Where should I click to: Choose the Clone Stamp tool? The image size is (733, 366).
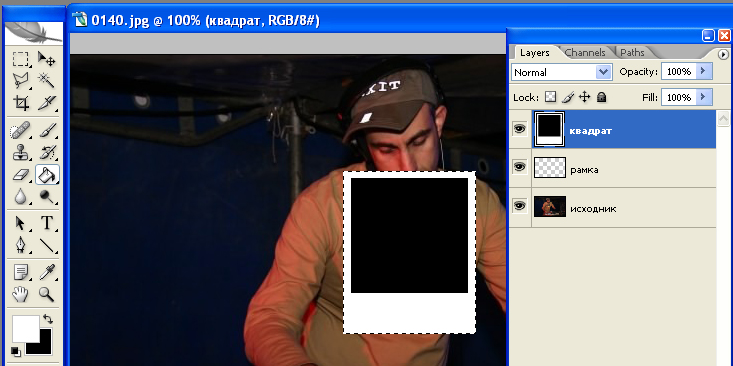pyautogui.click(x=20, y=152)
